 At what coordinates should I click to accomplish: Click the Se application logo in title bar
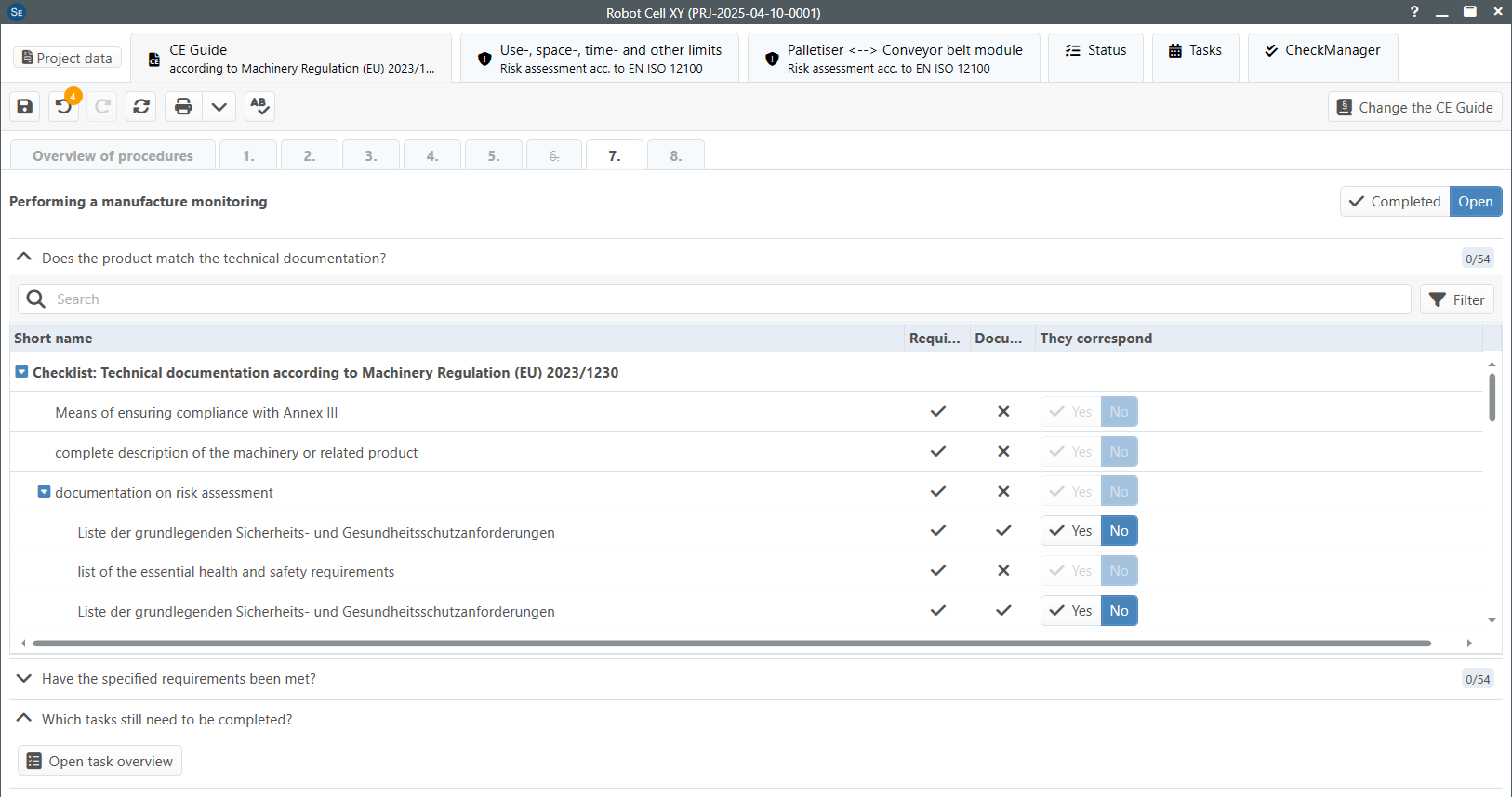coord(16,12)
